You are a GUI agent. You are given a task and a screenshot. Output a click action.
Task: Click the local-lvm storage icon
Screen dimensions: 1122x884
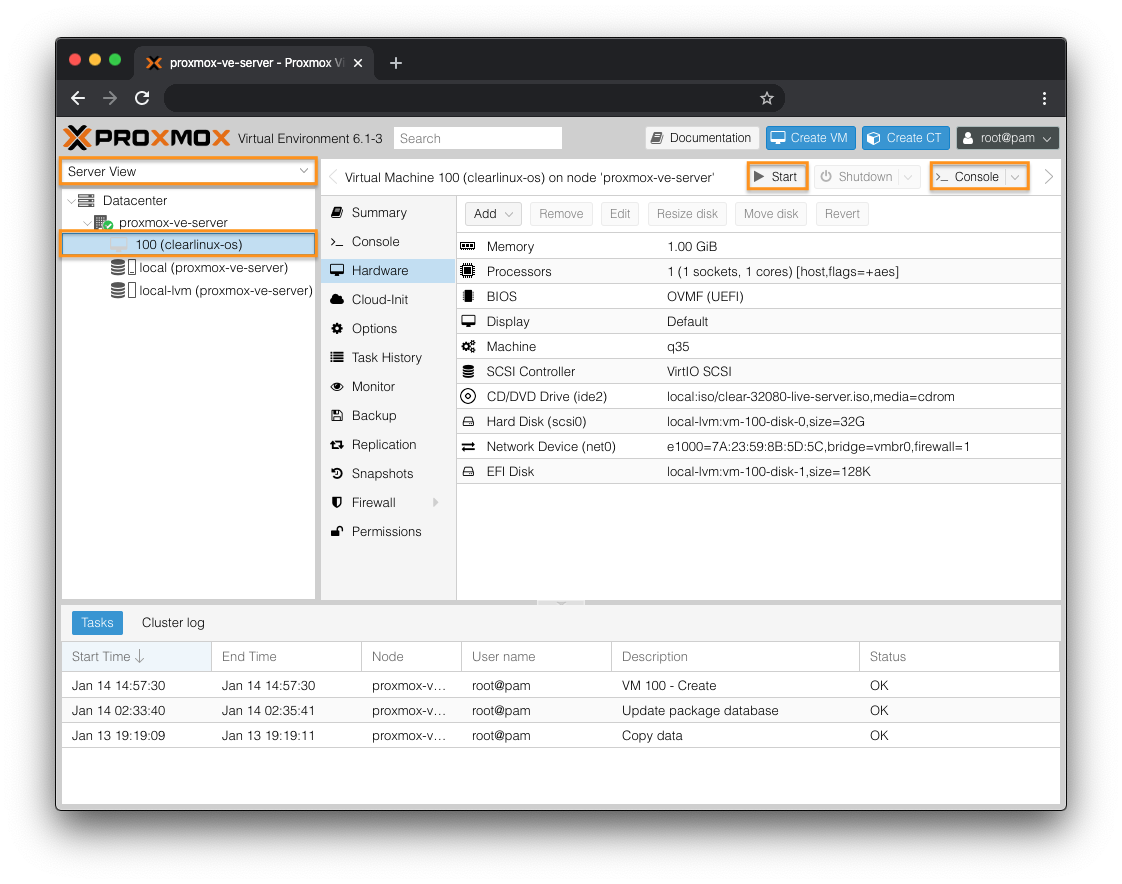123,291
